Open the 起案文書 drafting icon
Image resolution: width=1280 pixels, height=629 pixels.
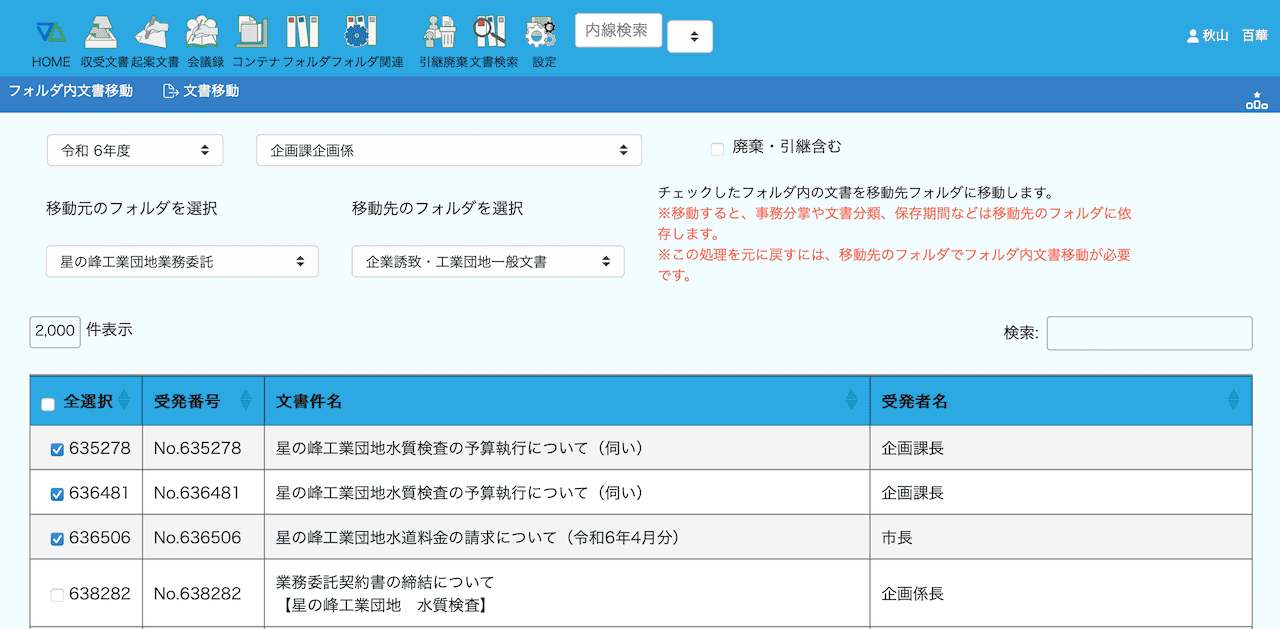[153, 34]
